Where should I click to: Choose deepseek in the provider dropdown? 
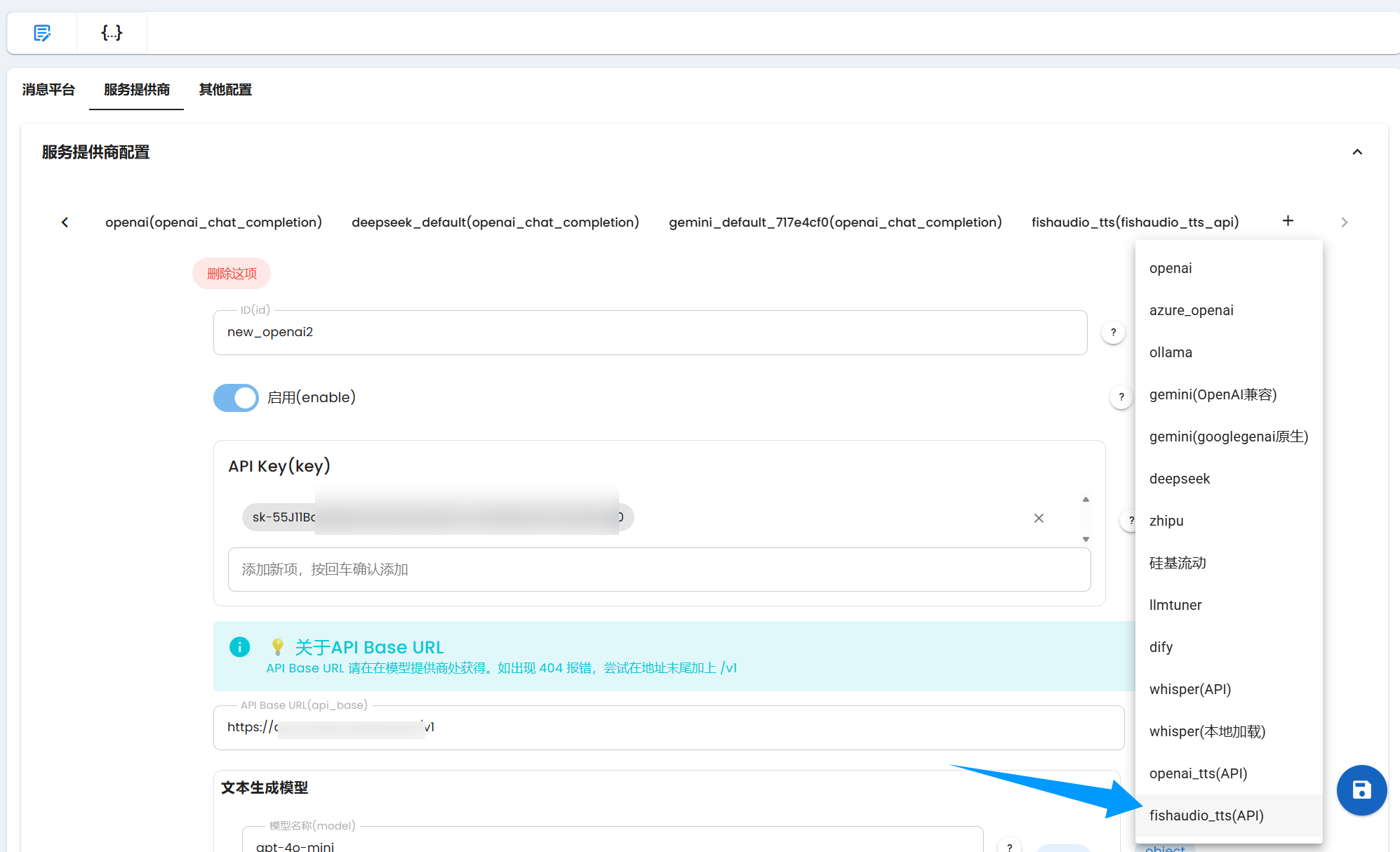tap(1180, 479)
